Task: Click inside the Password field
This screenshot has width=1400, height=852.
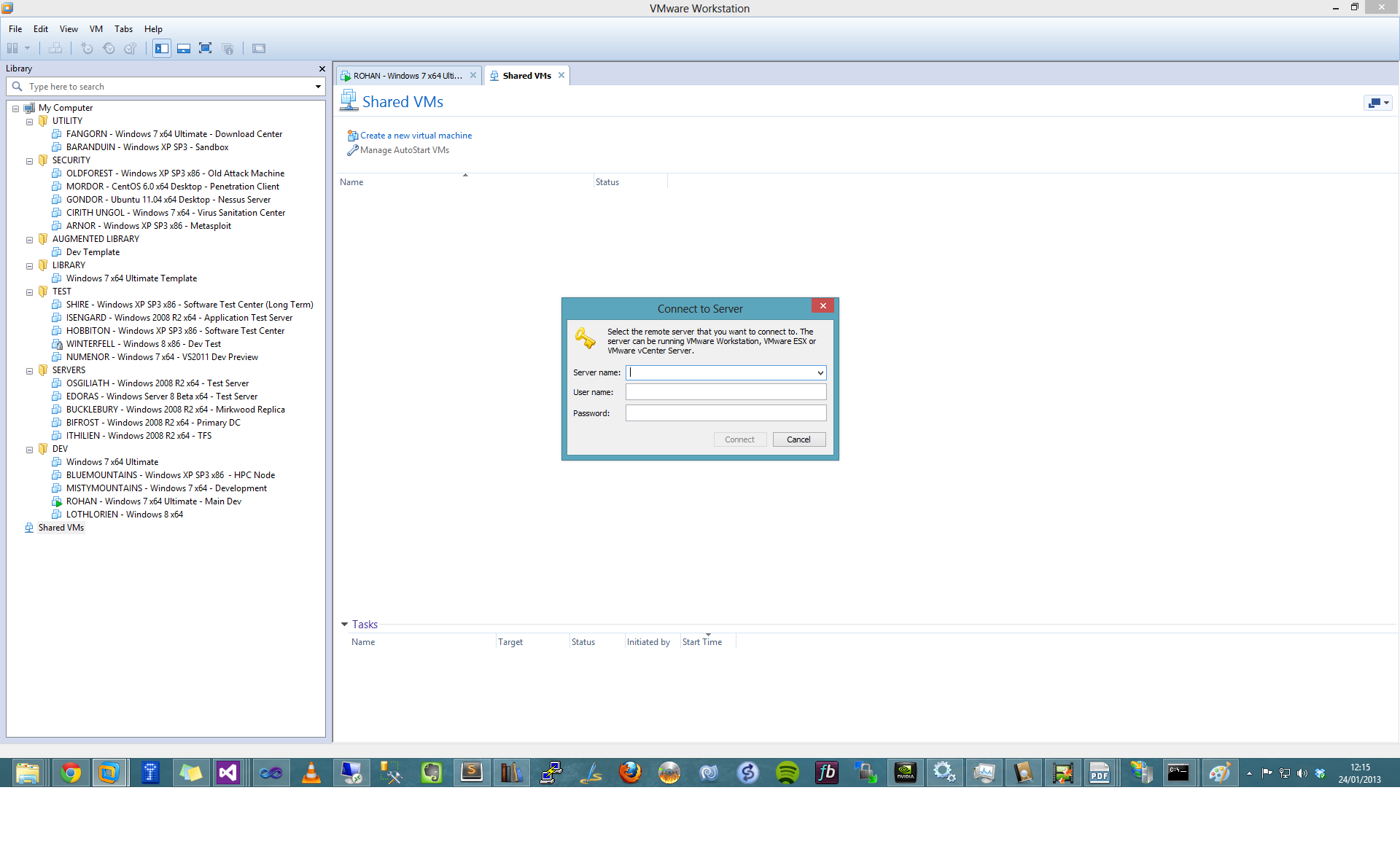Action: pyautogui.click(x=726, y=413)
